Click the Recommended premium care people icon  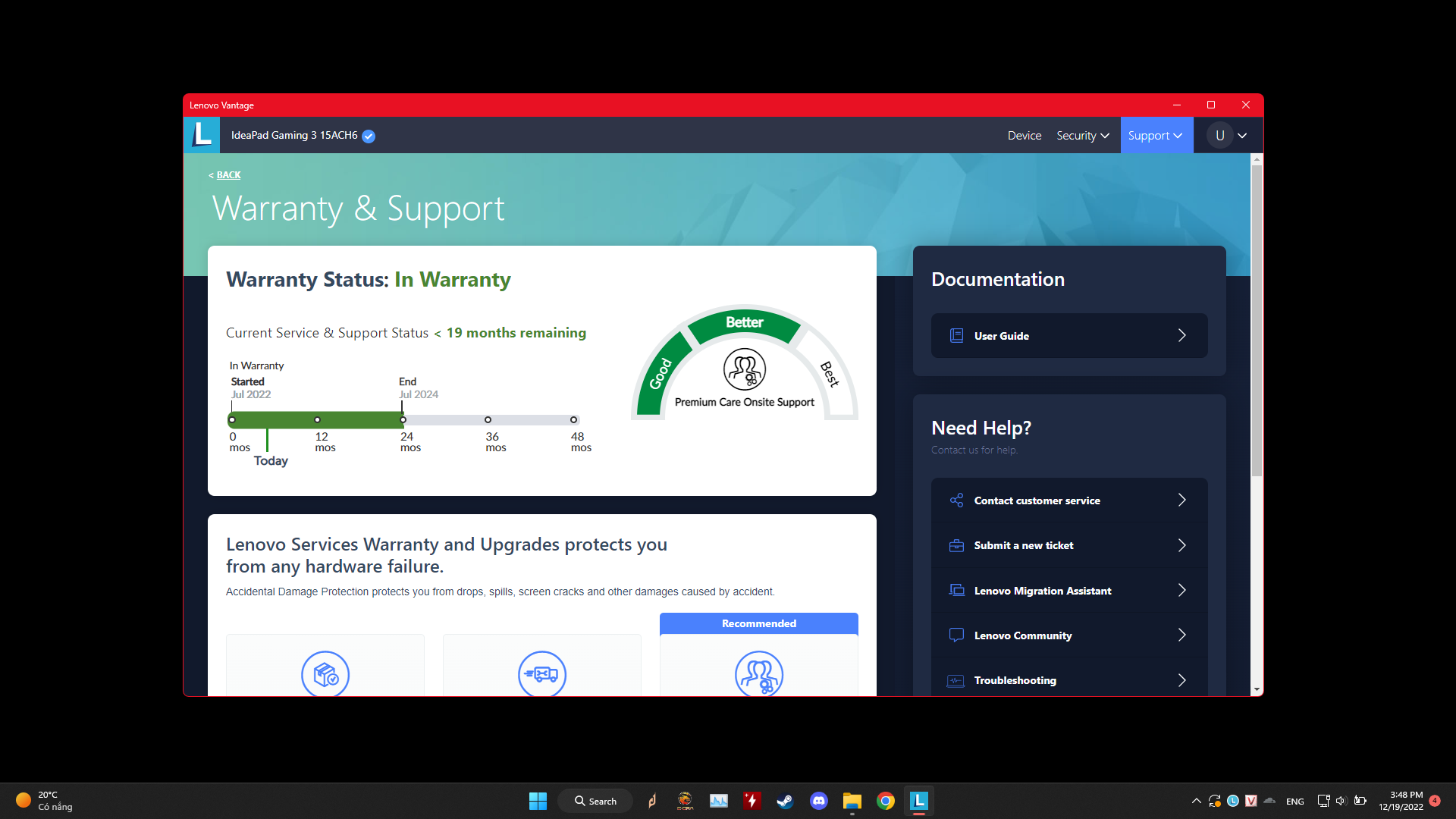[758, 673]
